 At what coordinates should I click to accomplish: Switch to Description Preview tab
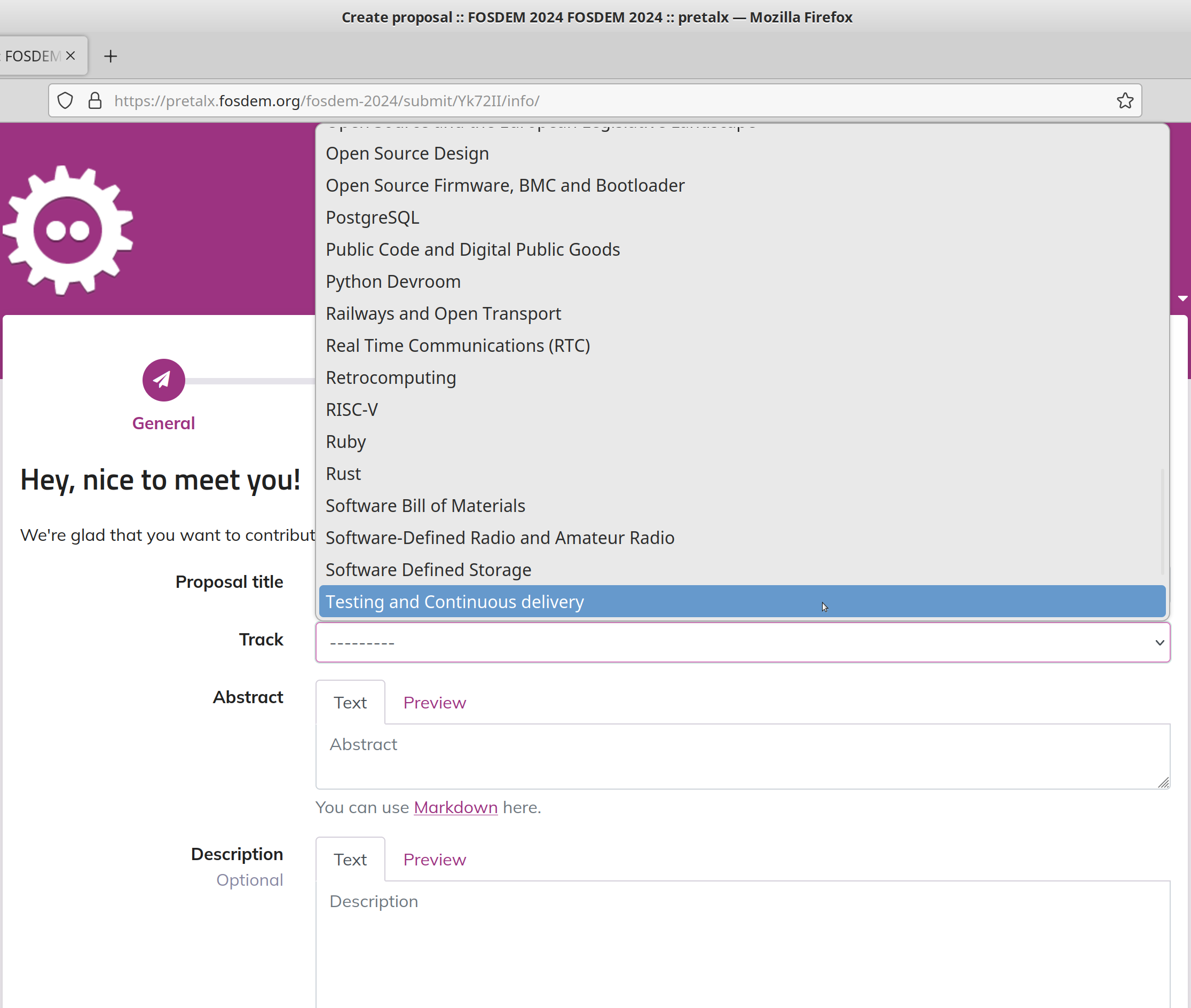pyautogui.click(x=434, y=860)
